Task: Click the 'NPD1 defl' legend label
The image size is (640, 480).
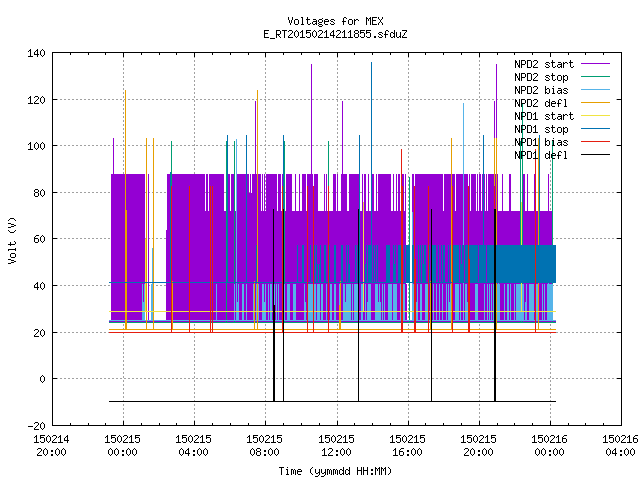Action: [541, 156]
